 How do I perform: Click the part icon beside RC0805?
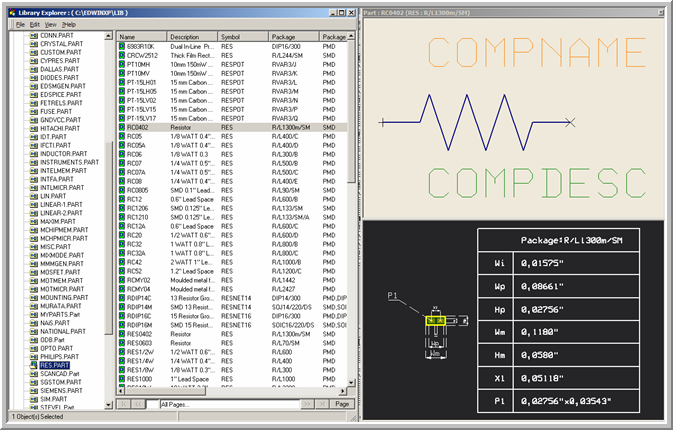(122, 190)
